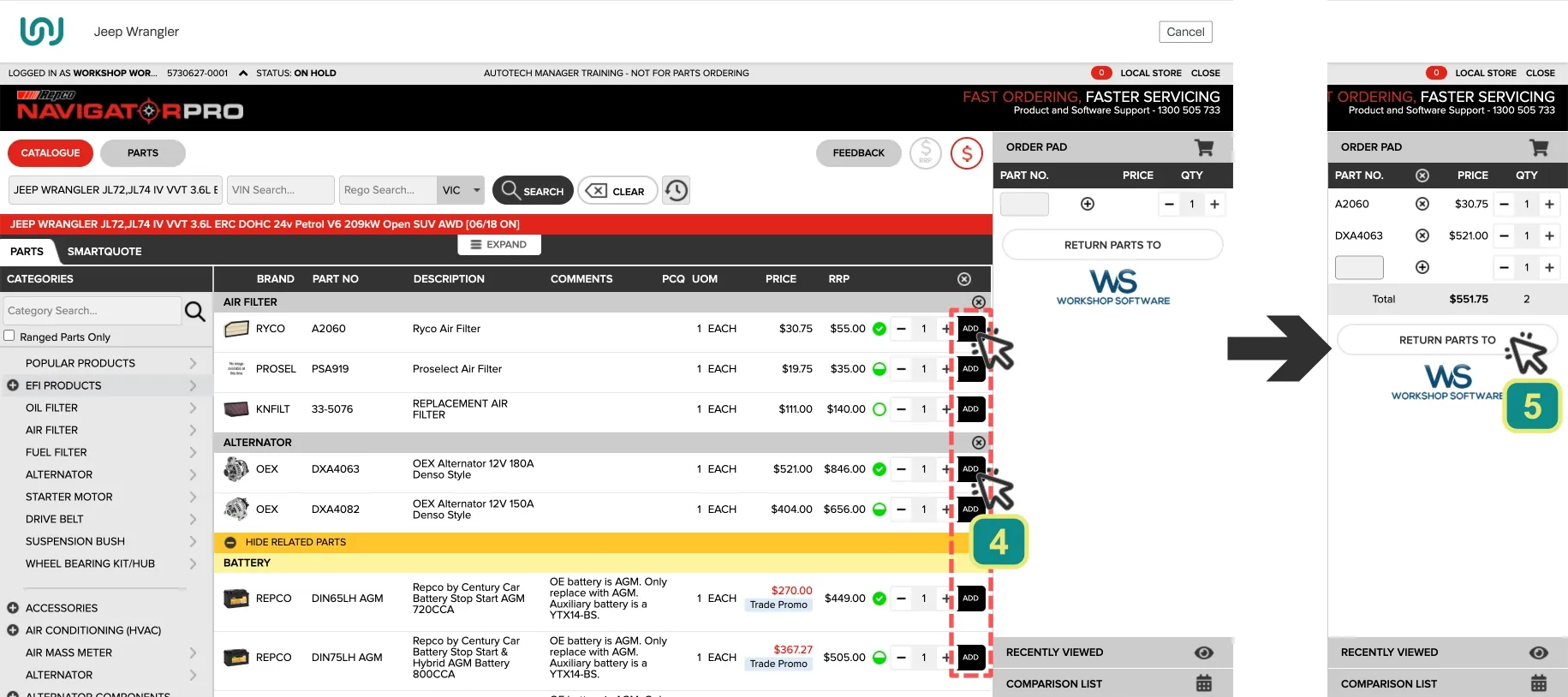Image resolution: width=1568 pixels, height=697 pixels.
Task: Open LOCAL STORE in left header
Action: click(1150, 74)
